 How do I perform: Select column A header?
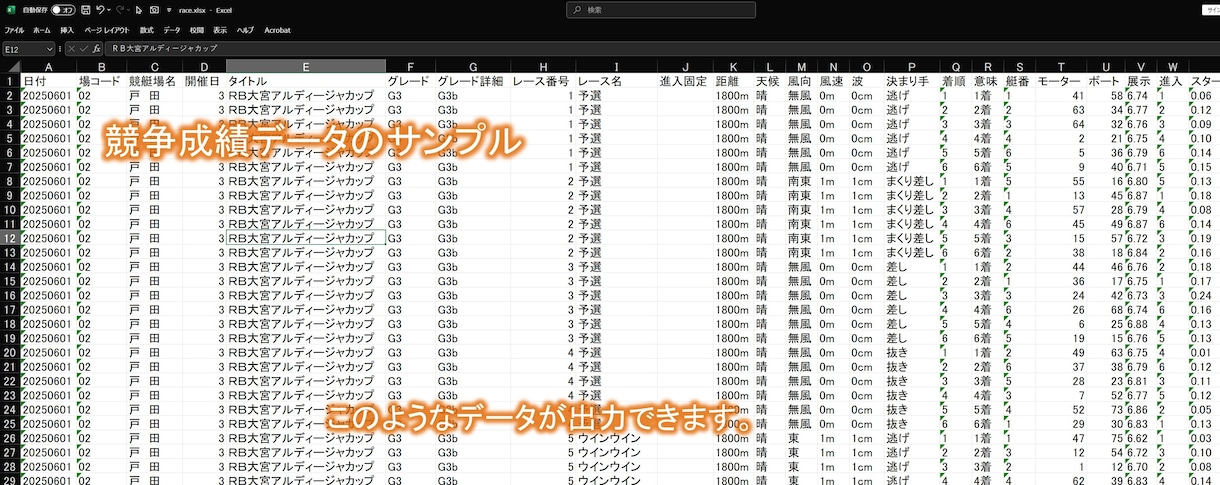[48, 66]
